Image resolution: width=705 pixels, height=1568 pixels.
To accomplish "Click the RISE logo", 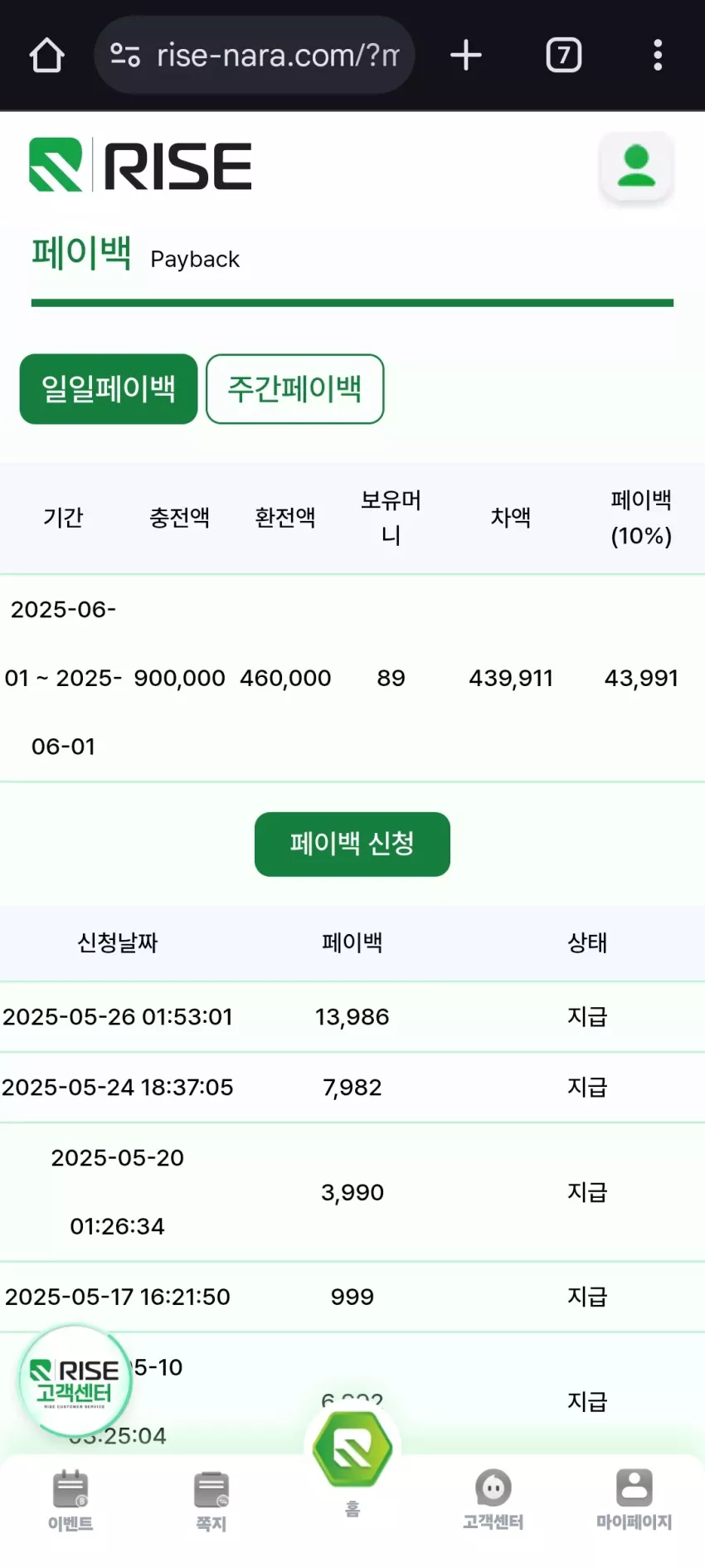I will pos(140,165).
